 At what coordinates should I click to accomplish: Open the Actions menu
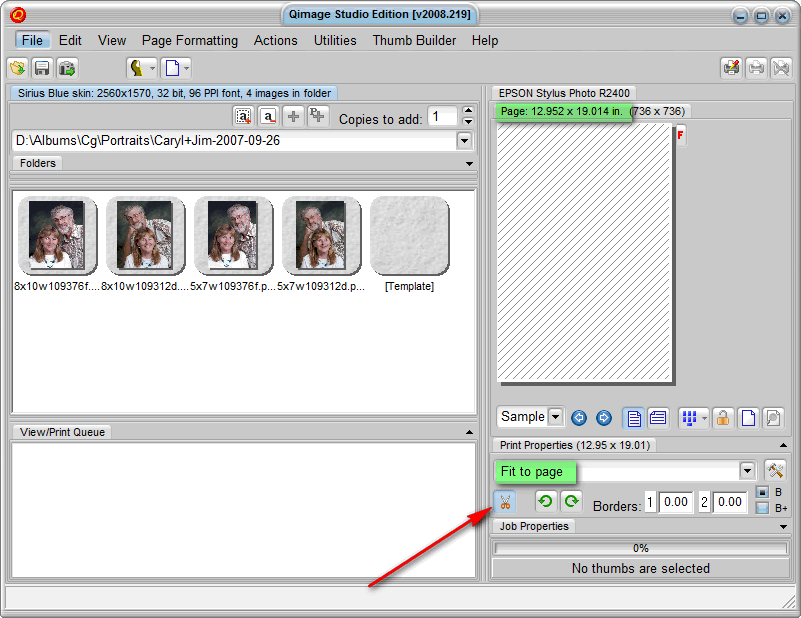pos(276,40)
